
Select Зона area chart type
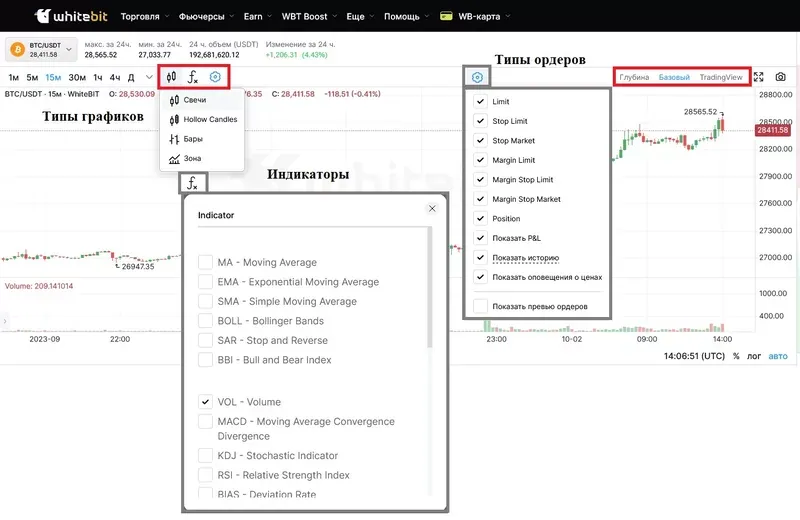click(x=202, y=158)
